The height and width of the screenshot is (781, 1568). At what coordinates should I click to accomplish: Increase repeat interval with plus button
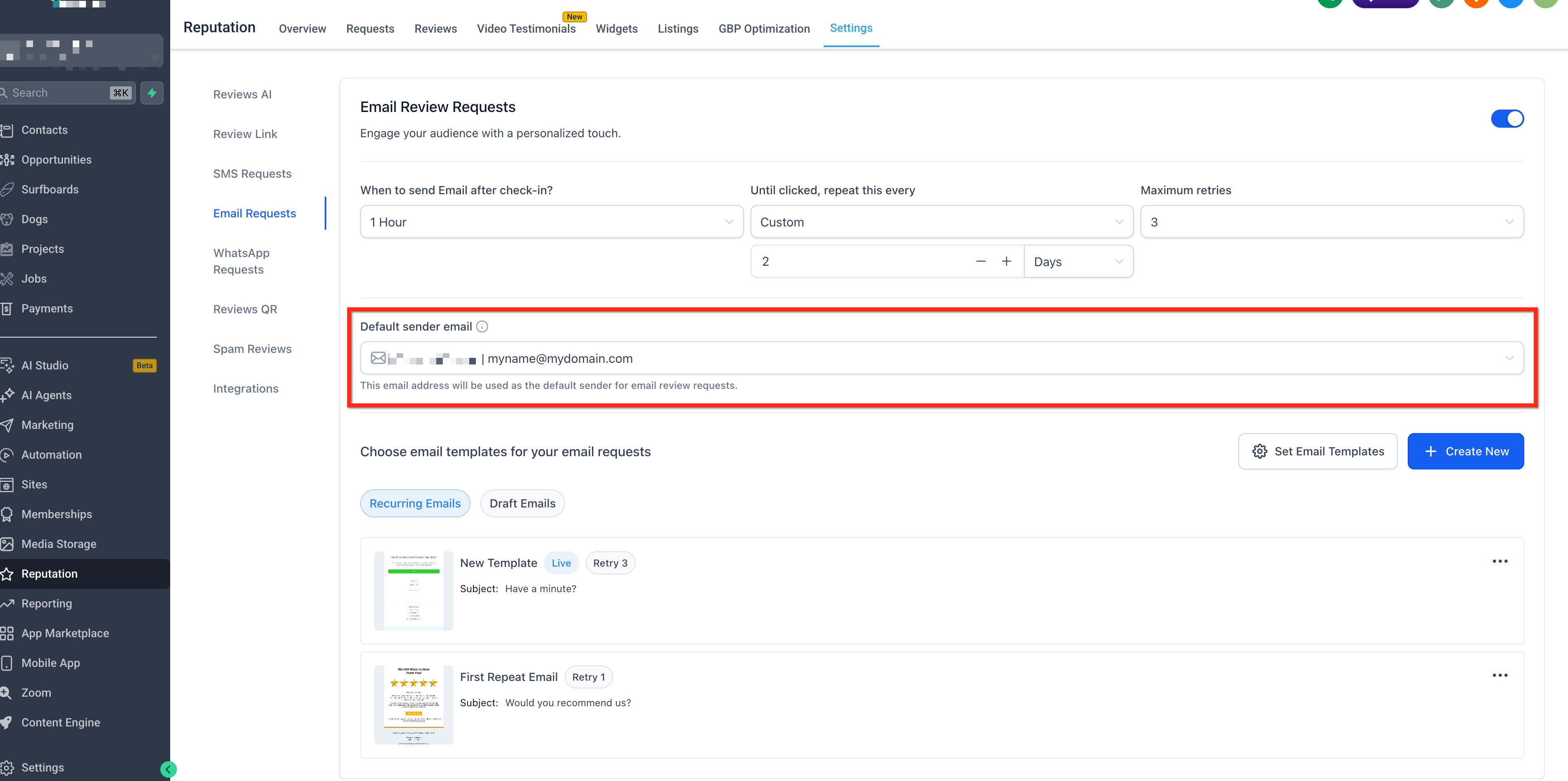[1007, 262]
